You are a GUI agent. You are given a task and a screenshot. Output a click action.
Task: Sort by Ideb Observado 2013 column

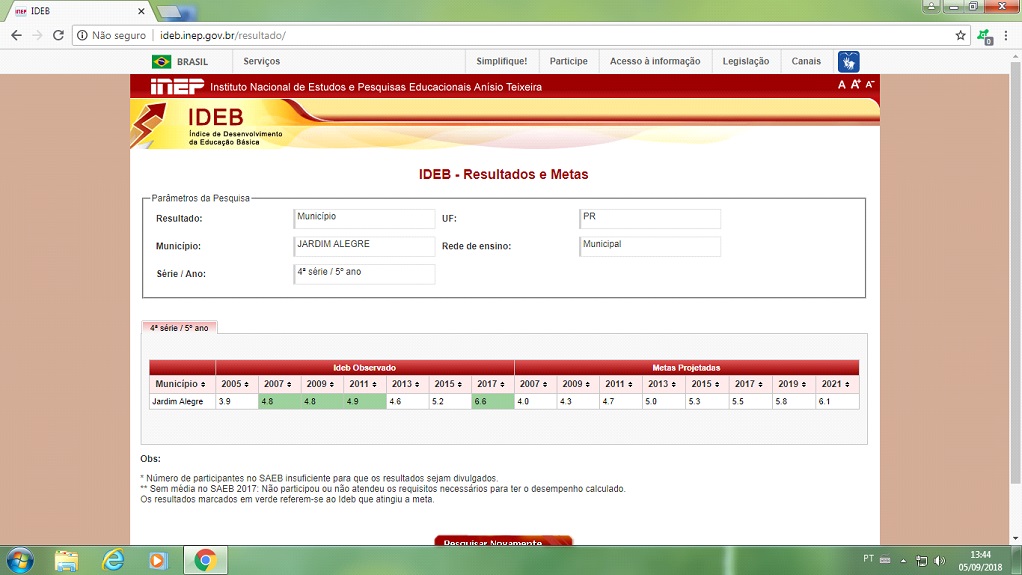[407, 384]
